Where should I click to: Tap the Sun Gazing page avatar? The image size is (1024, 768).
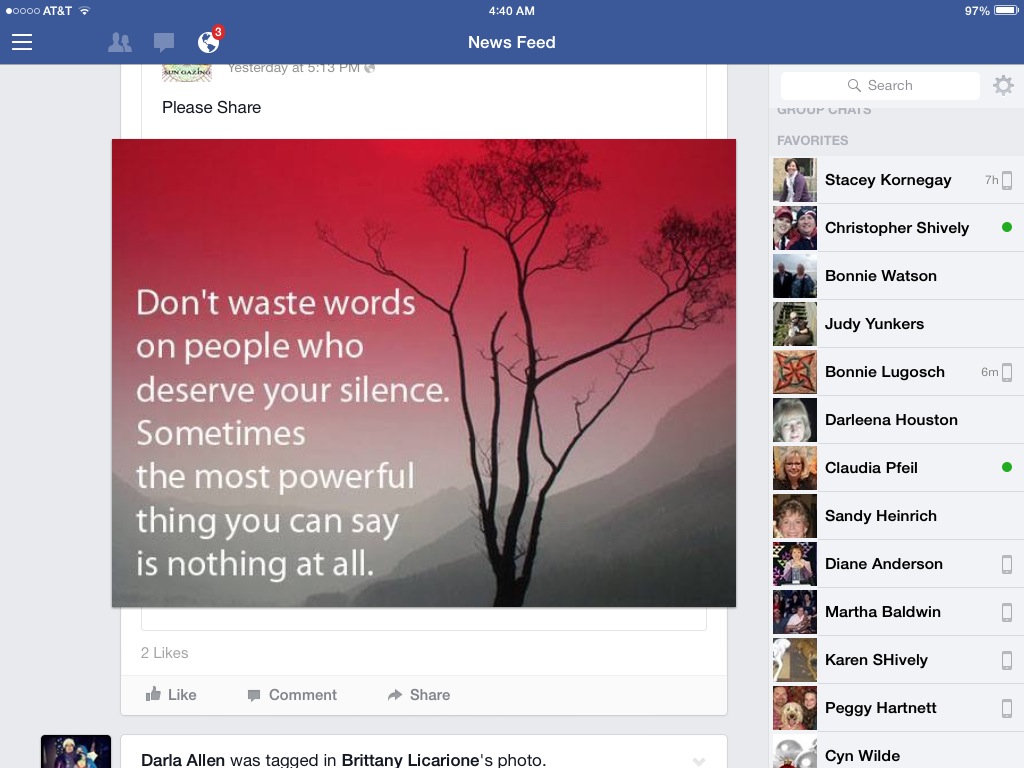coord(186,72)
